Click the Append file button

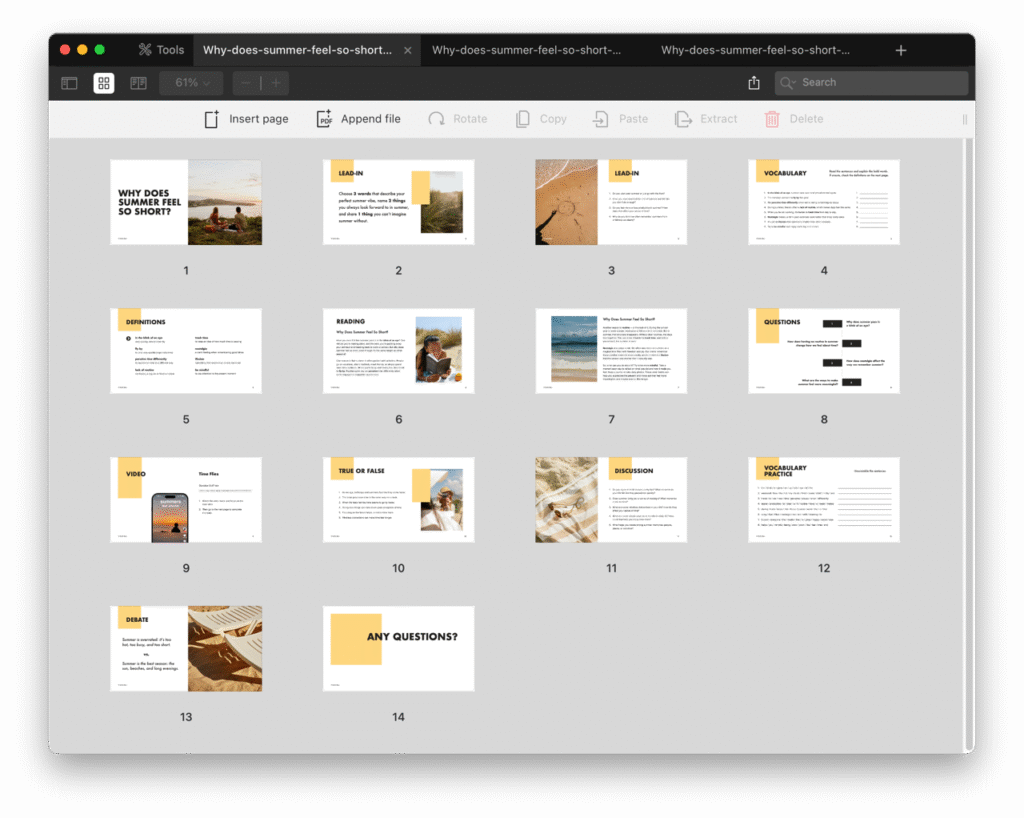click(x=358, y=119)
